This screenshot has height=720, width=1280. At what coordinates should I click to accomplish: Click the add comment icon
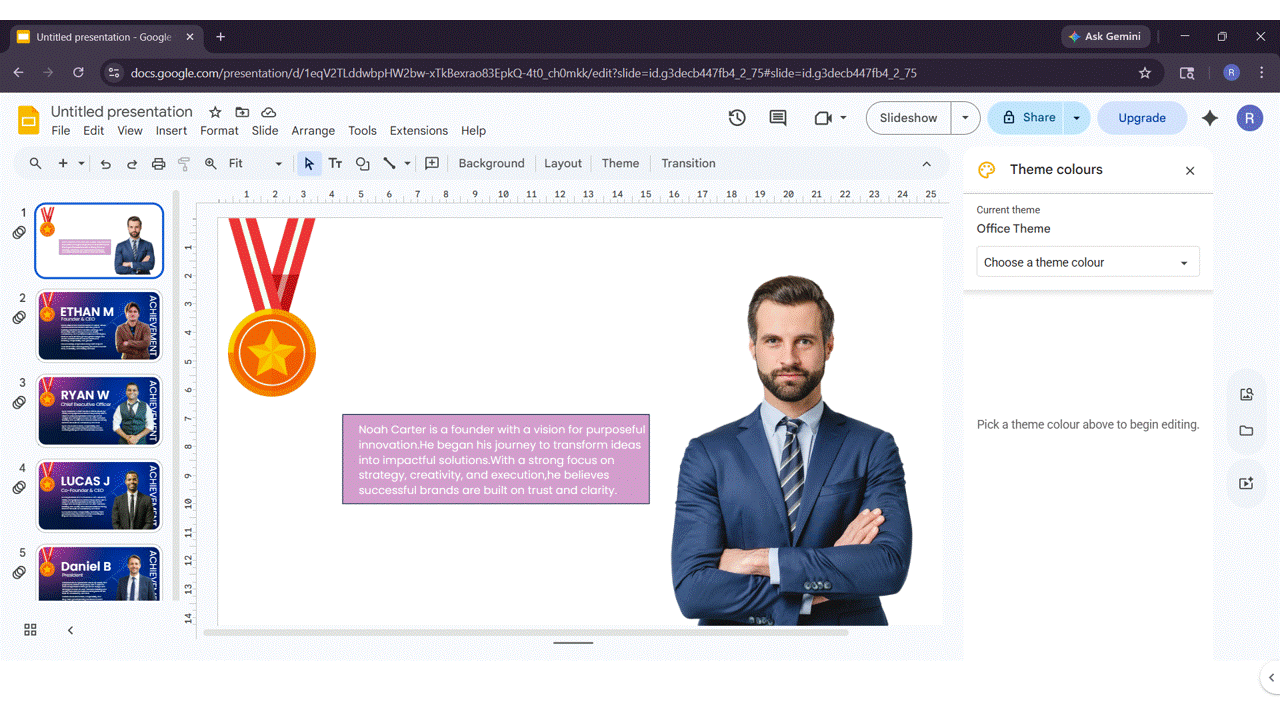coord(431,163)
